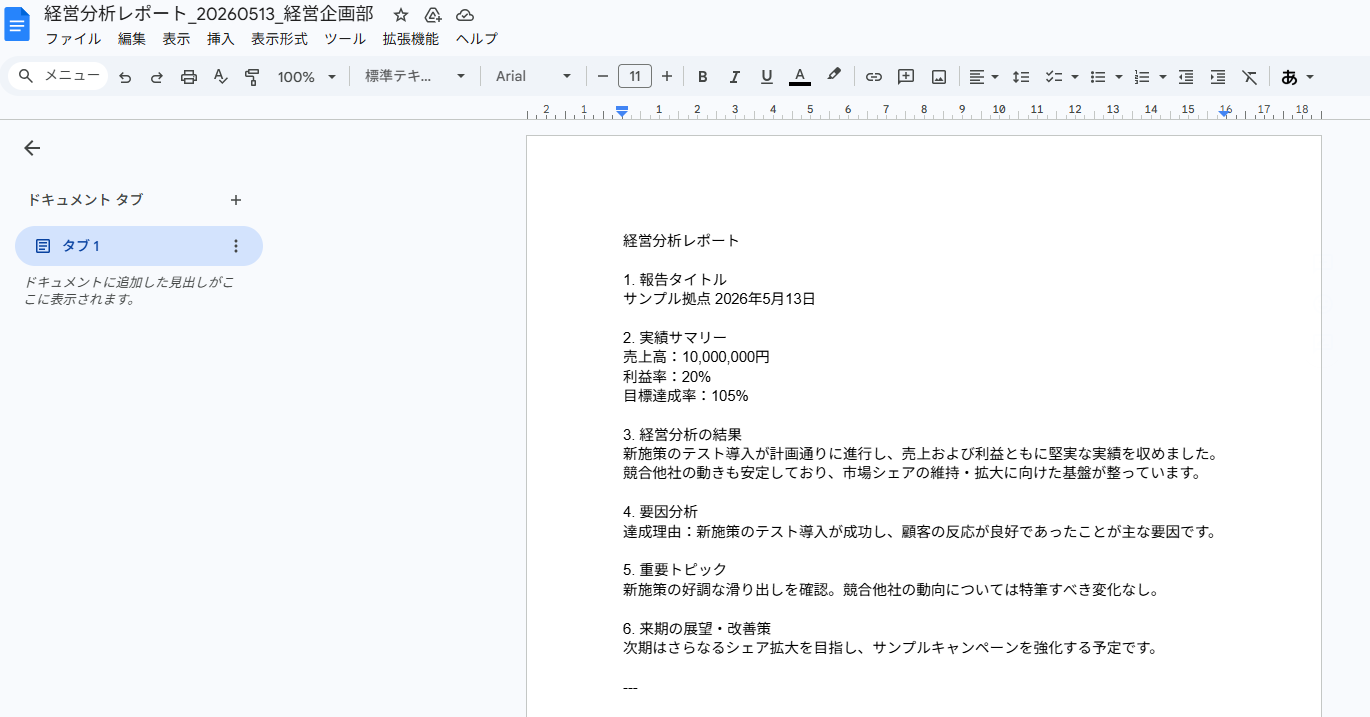Click the left indent marker on the ruler
Image resolution: width=1370 pixels, height=717 pixels.
622,112
